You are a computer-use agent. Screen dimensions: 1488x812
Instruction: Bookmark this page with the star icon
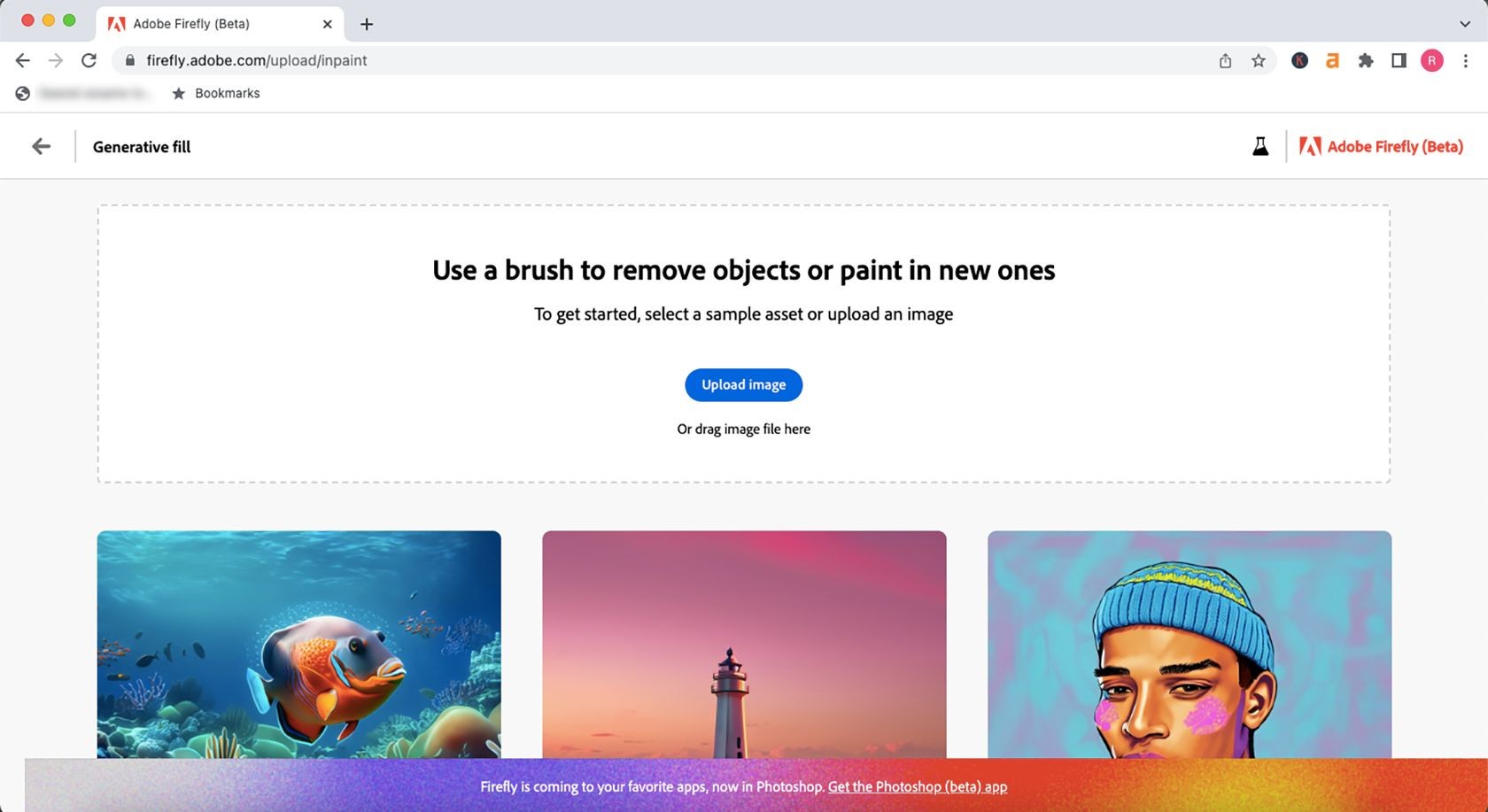[1258, 60]
